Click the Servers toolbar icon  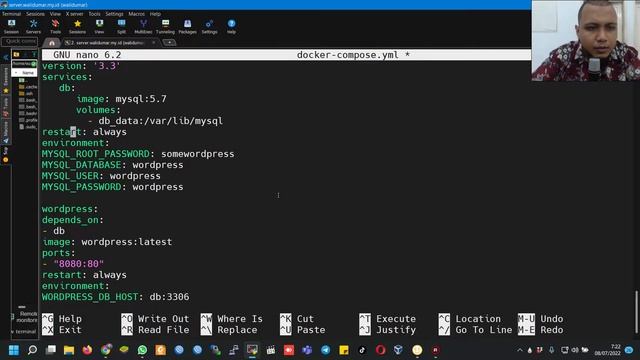(x=33, y=27)
